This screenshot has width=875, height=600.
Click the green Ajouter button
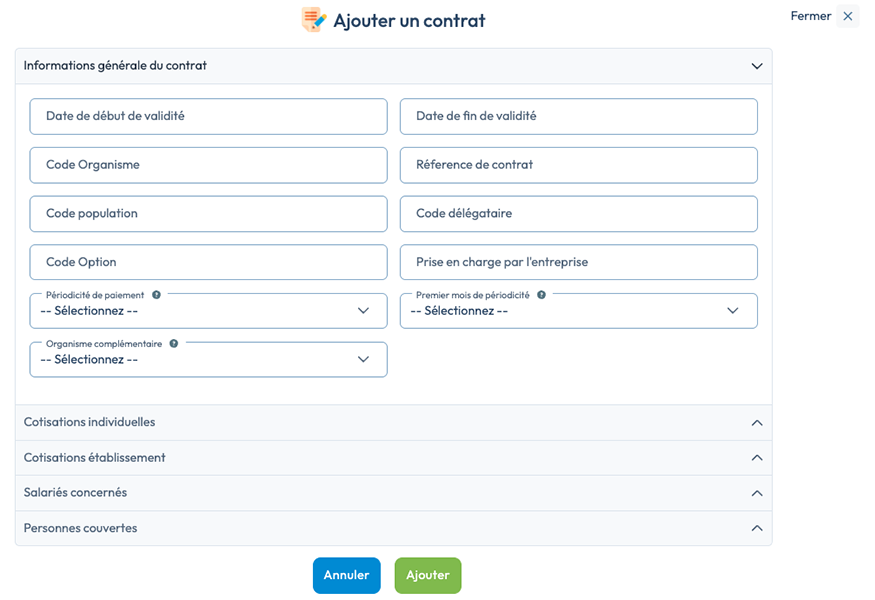[428, 575]
